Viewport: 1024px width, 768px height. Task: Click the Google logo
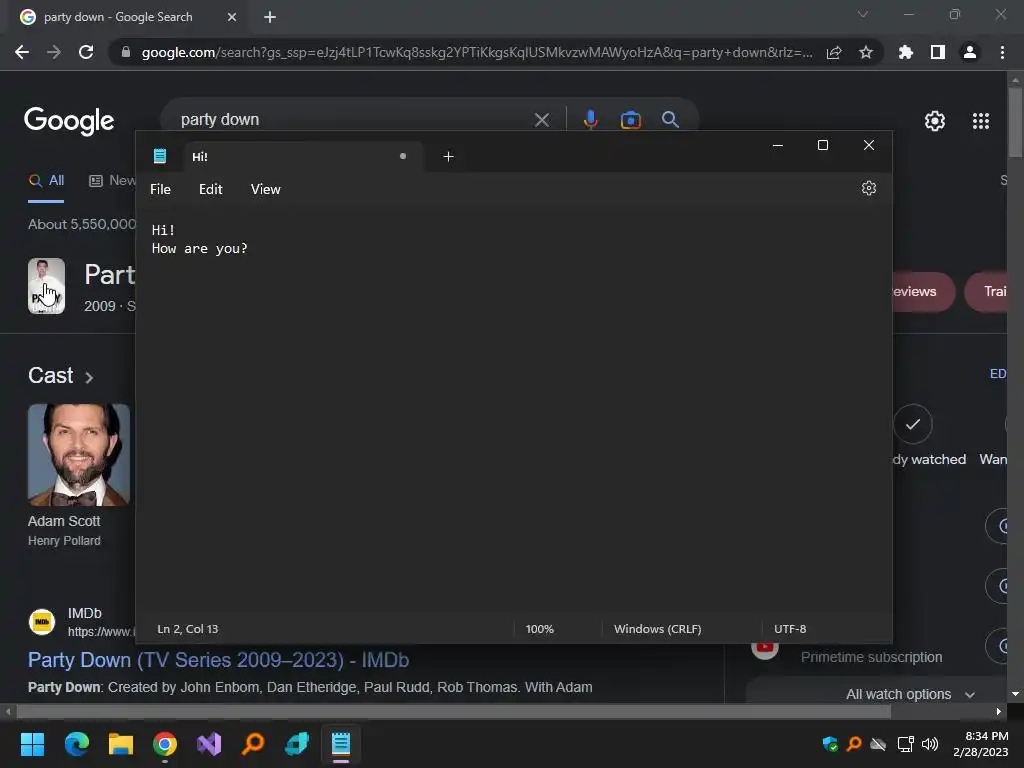tap(69, 121)
